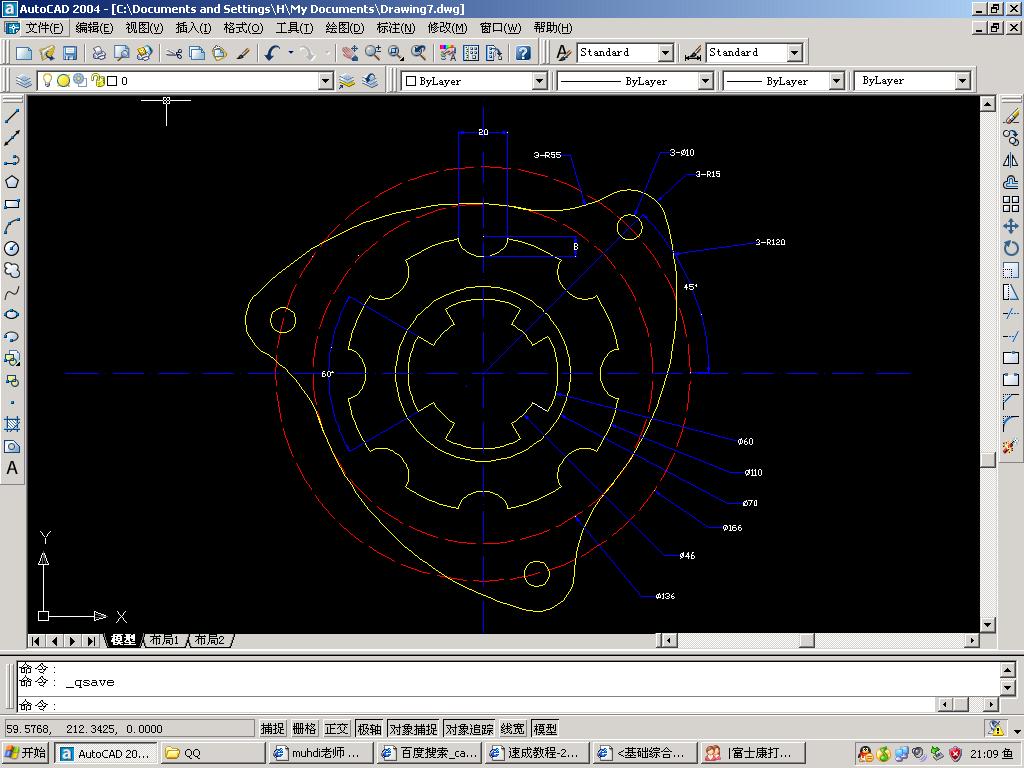Toggle the 线宽 lineweight display
Image resolution: width=1024 pixels, height=768 pixels.
(513, 729)
